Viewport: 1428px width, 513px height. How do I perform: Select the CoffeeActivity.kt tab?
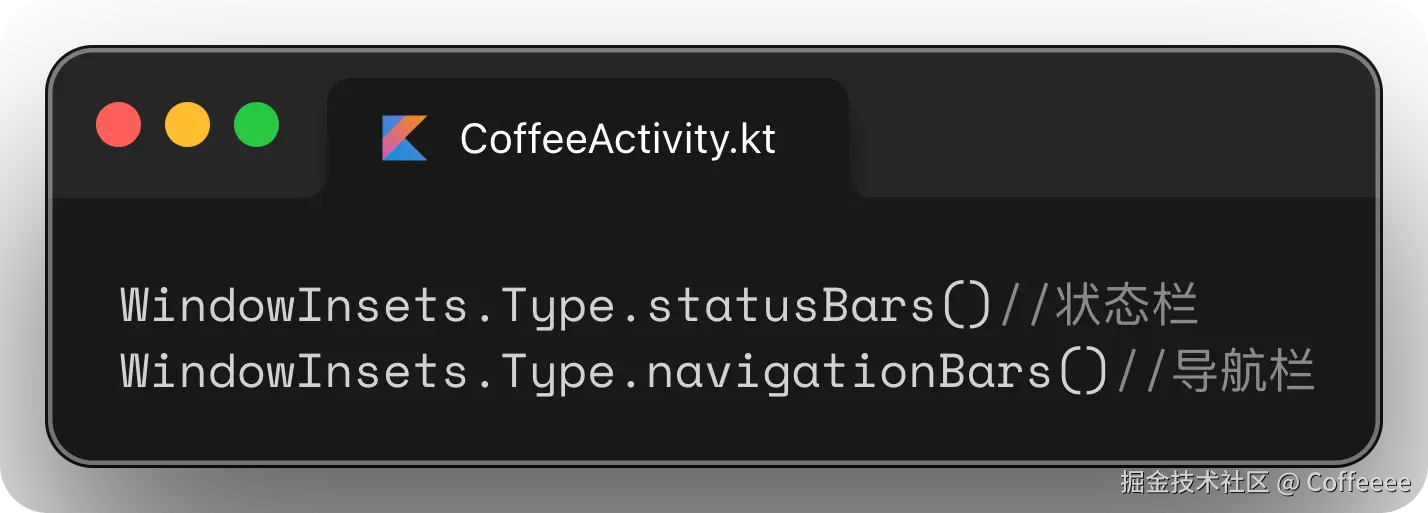[x=617, y=139]
